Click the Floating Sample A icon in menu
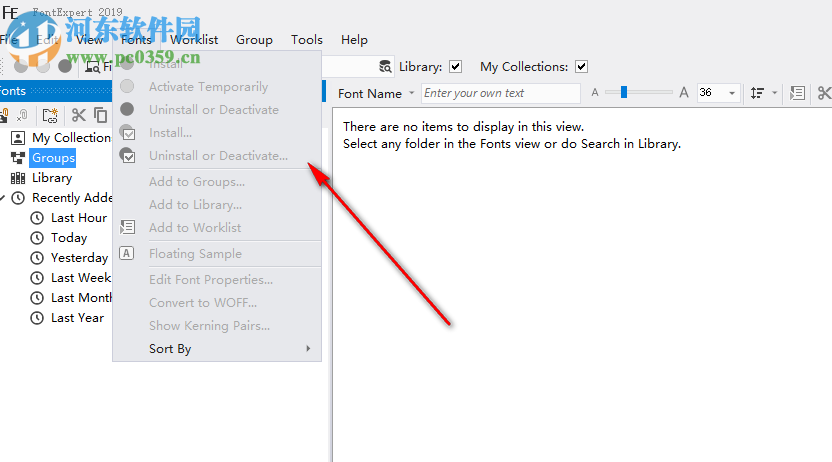This screenshot has height=462, width=832. coord(127,253)
